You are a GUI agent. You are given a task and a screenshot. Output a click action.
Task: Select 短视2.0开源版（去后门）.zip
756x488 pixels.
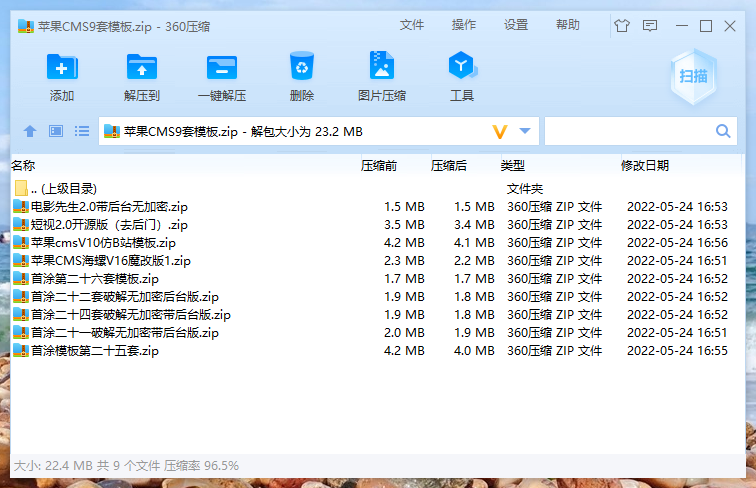[377, 224]
